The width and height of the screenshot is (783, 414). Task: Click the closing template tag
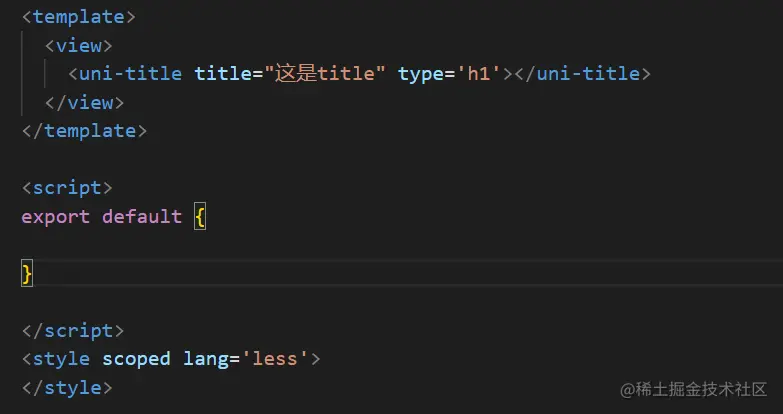(x=84, y=131)
